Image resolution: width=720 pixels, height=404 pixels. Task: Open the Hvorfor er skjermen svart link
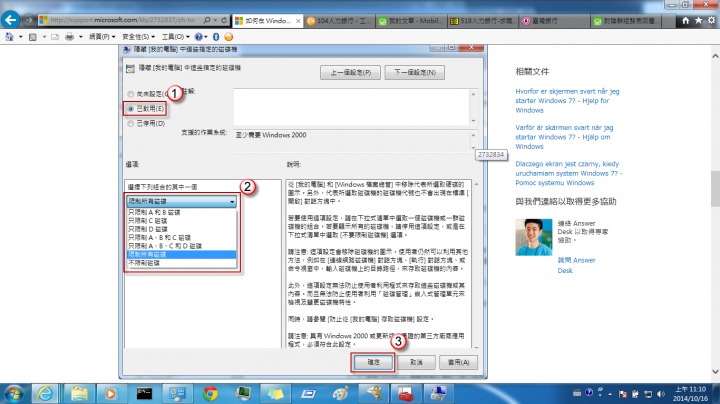(x=567, y=101)
